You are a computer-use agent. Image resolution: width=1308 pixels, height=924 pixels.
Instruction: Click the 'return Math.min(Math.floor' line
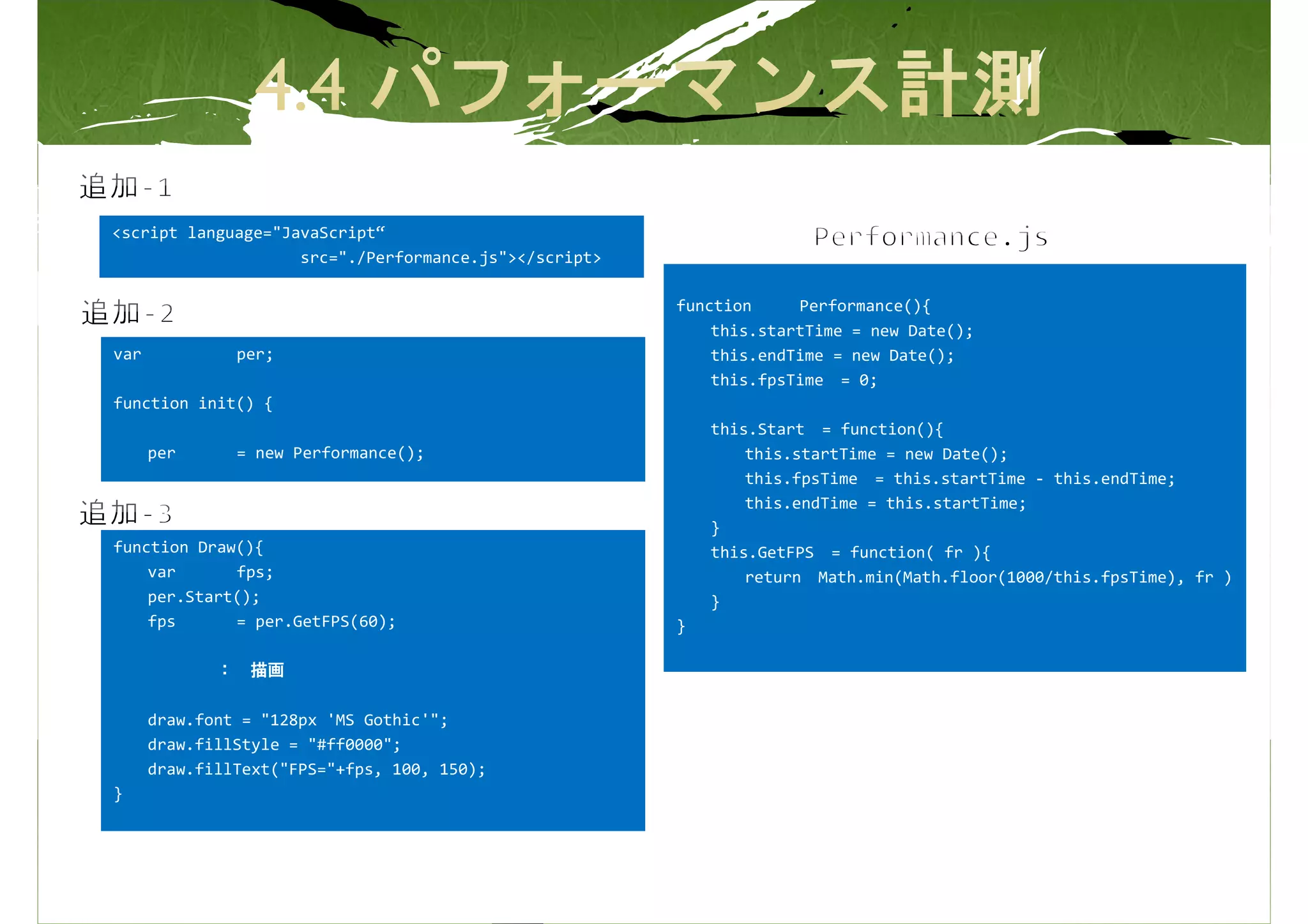coord(987,578)
